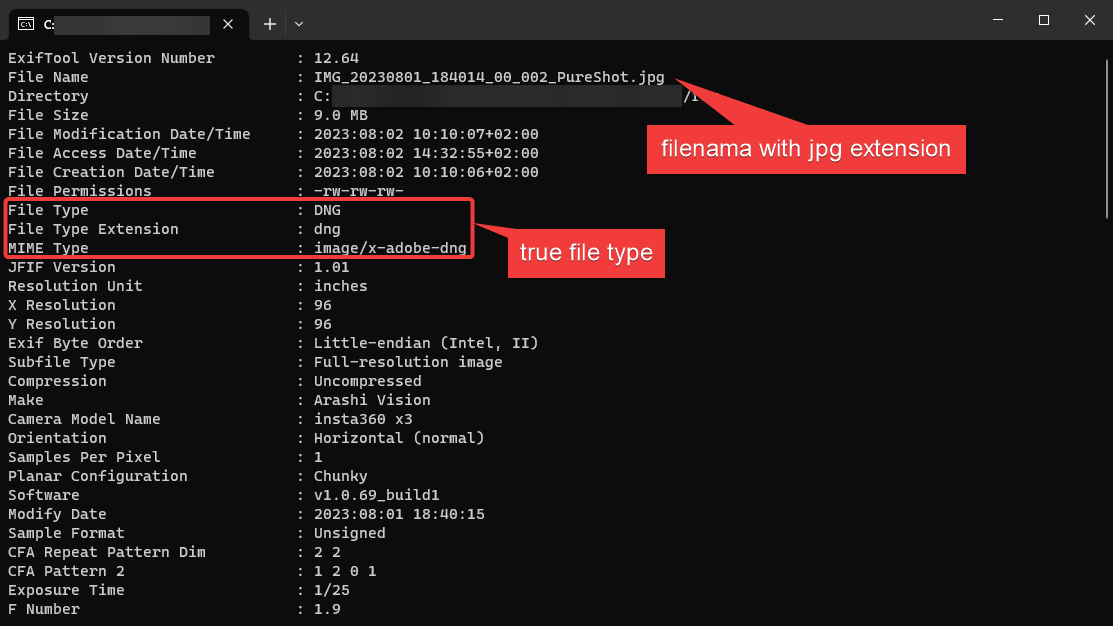
Task: Close the current terminal tab
Action: (x=229, y=24)
